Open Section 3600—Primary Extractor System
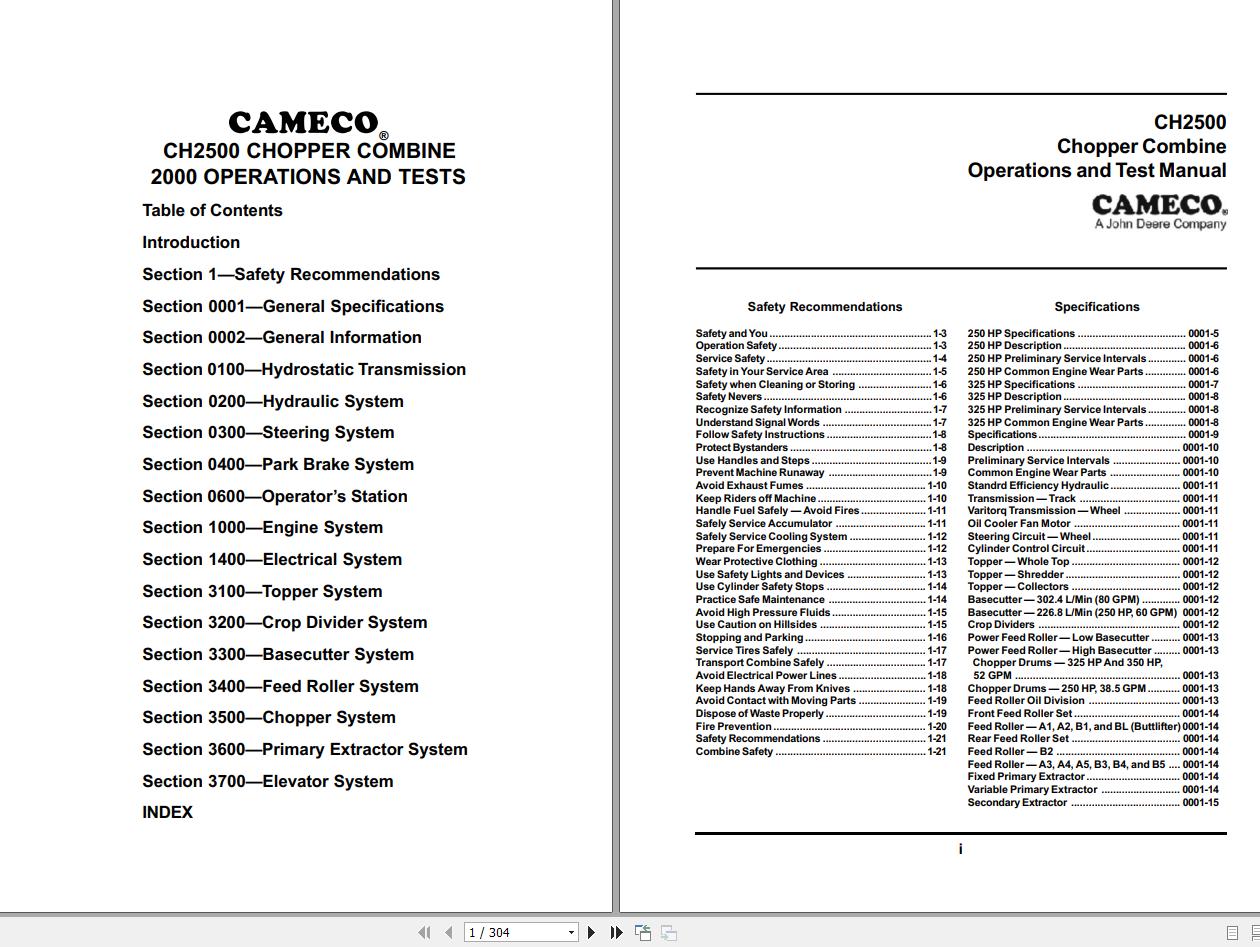 coord(305,749)
